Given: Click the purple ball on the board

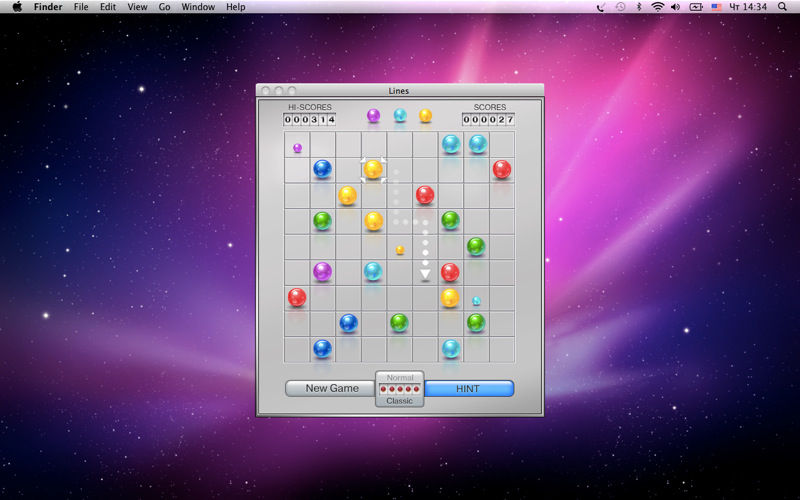Looking at the screenshot, I should coord(322,271).
